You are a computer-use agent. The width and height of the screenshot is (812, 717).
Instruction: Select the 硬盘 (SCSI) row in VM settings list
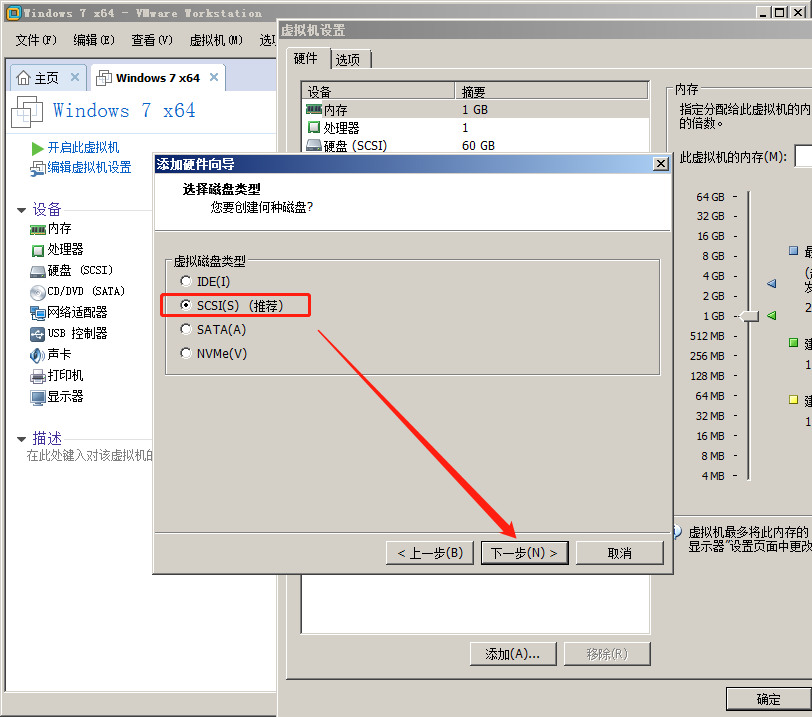pos(475,145)
